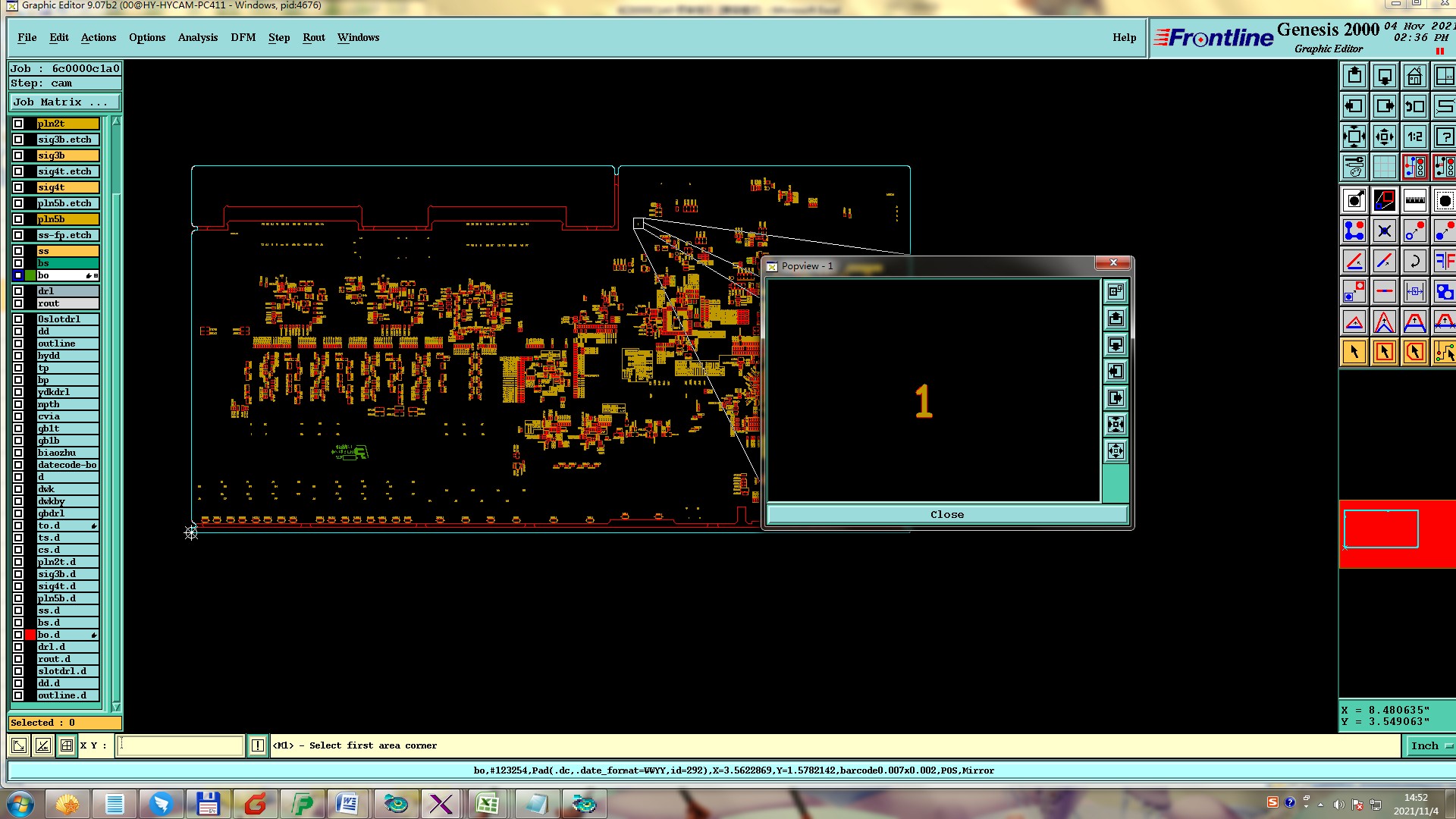Toggle the checkbox for layer sig3b

pyautogui.click(x=18, y=155)
